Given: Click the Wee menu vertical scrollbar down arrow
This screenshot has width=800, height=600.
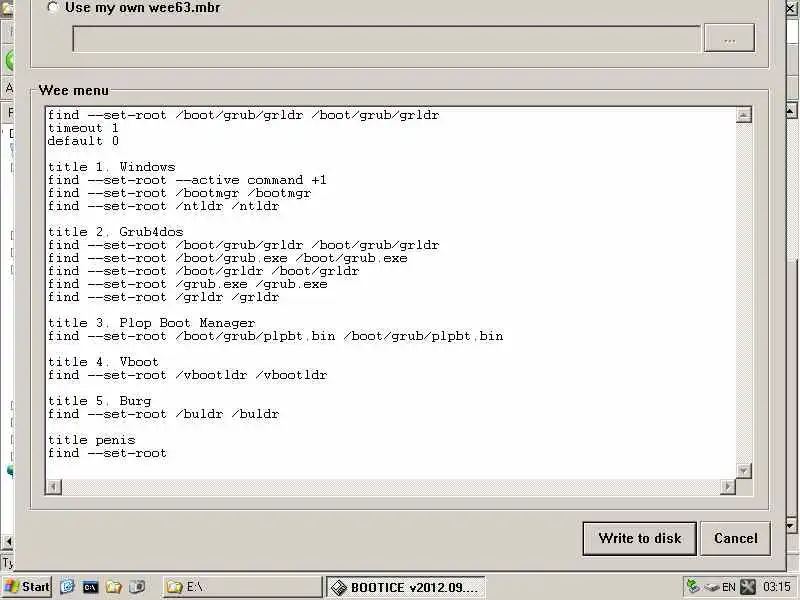Looking at the screenshot, I should [x=744, y=471].
